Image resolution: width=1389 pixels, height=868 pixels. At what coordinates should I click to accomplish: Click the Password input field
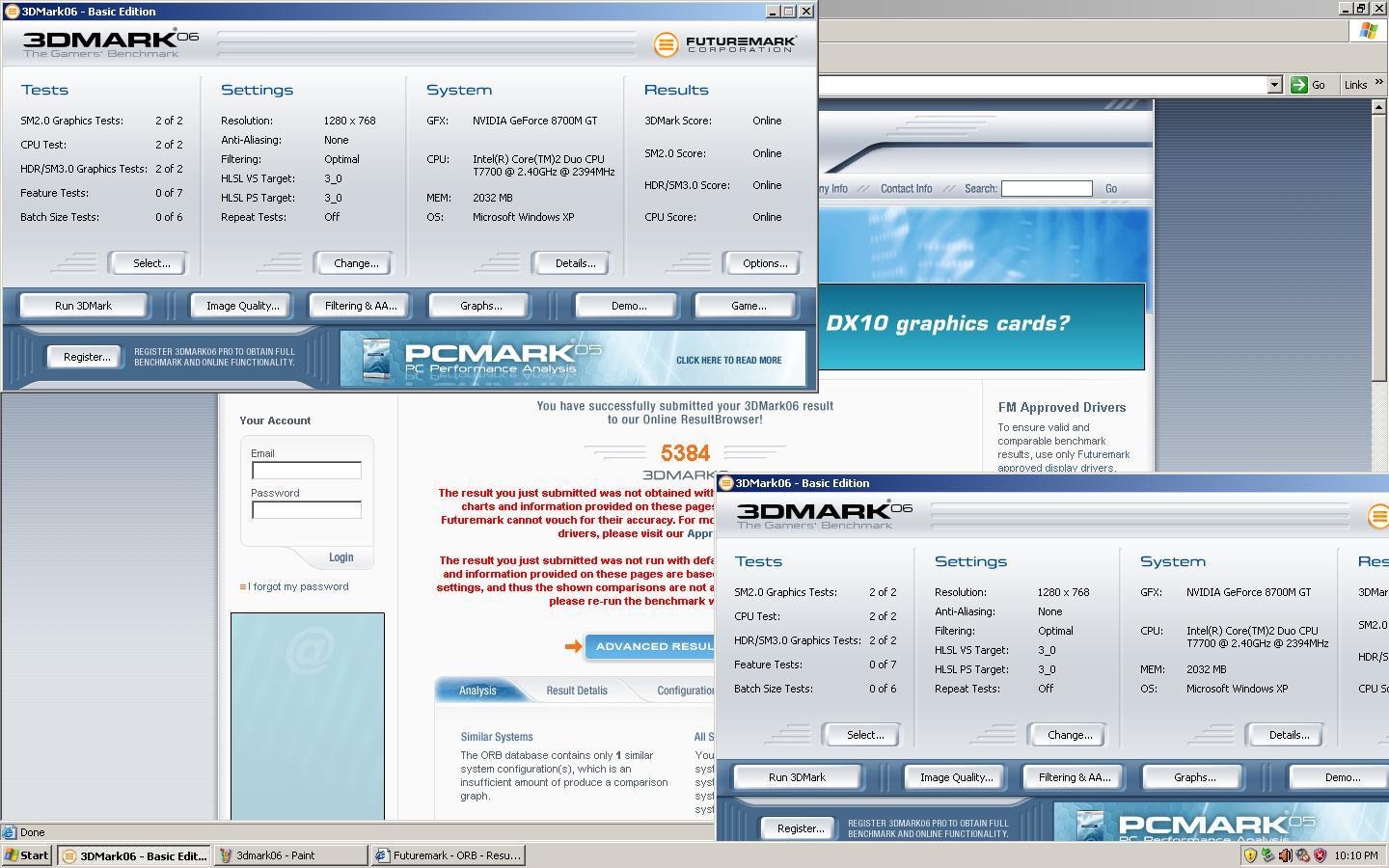307,510
